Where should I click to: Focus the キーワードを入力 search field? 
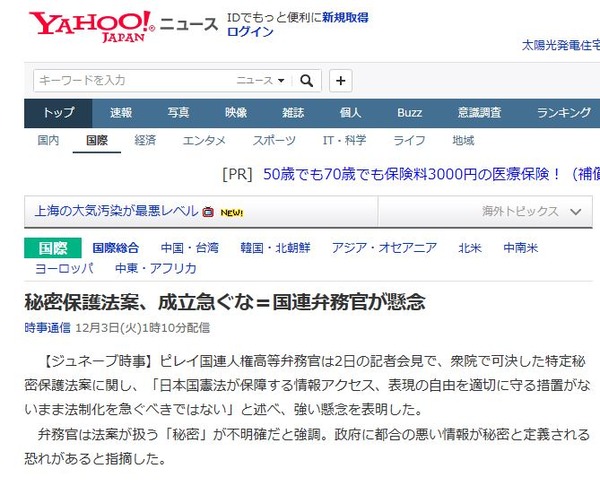coord(134,81)
